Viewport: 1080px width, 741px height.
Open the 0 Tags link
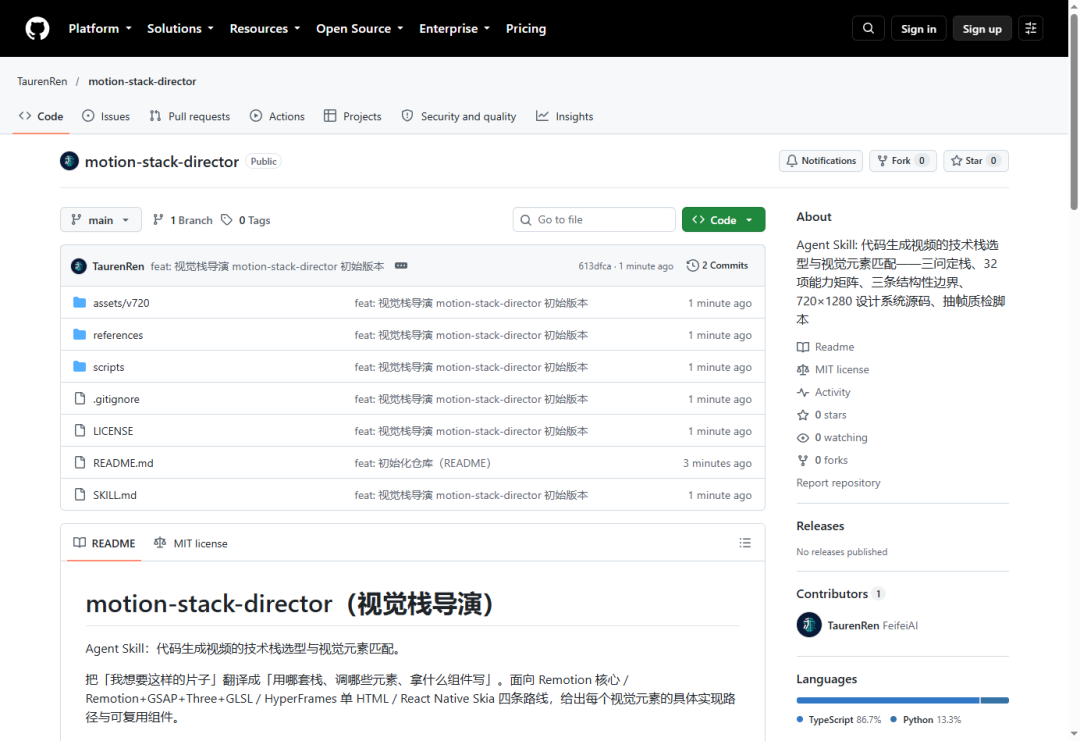[246, 220]
